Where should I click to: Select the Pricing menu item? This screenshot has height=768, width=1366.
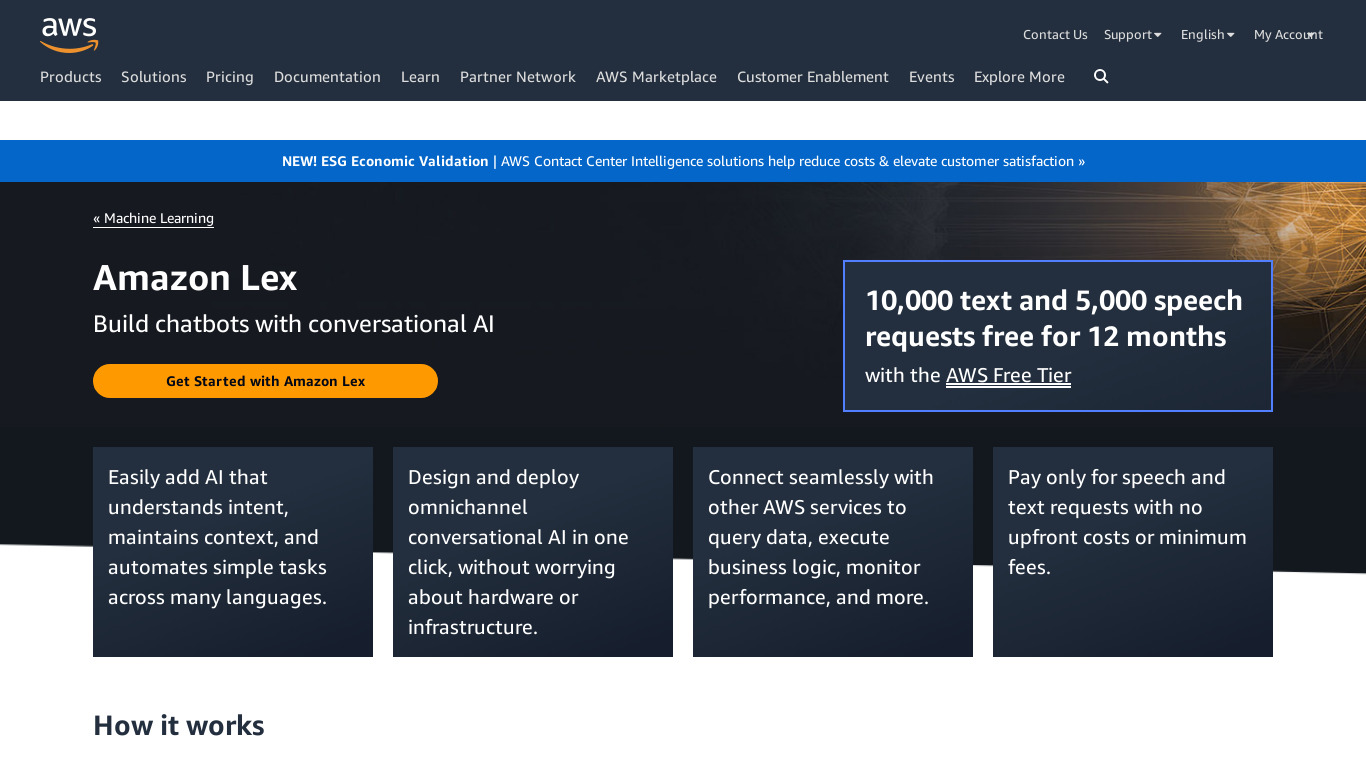click(x=230, y=77)
